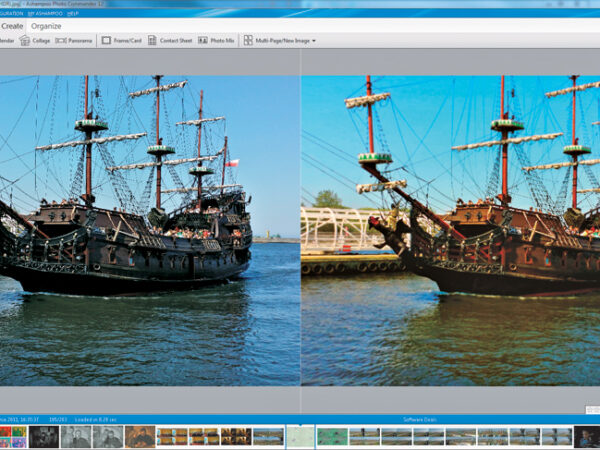Select the highlighted thumbnail in the filmstrip
The image size is (600, 450).
(300, 436)
